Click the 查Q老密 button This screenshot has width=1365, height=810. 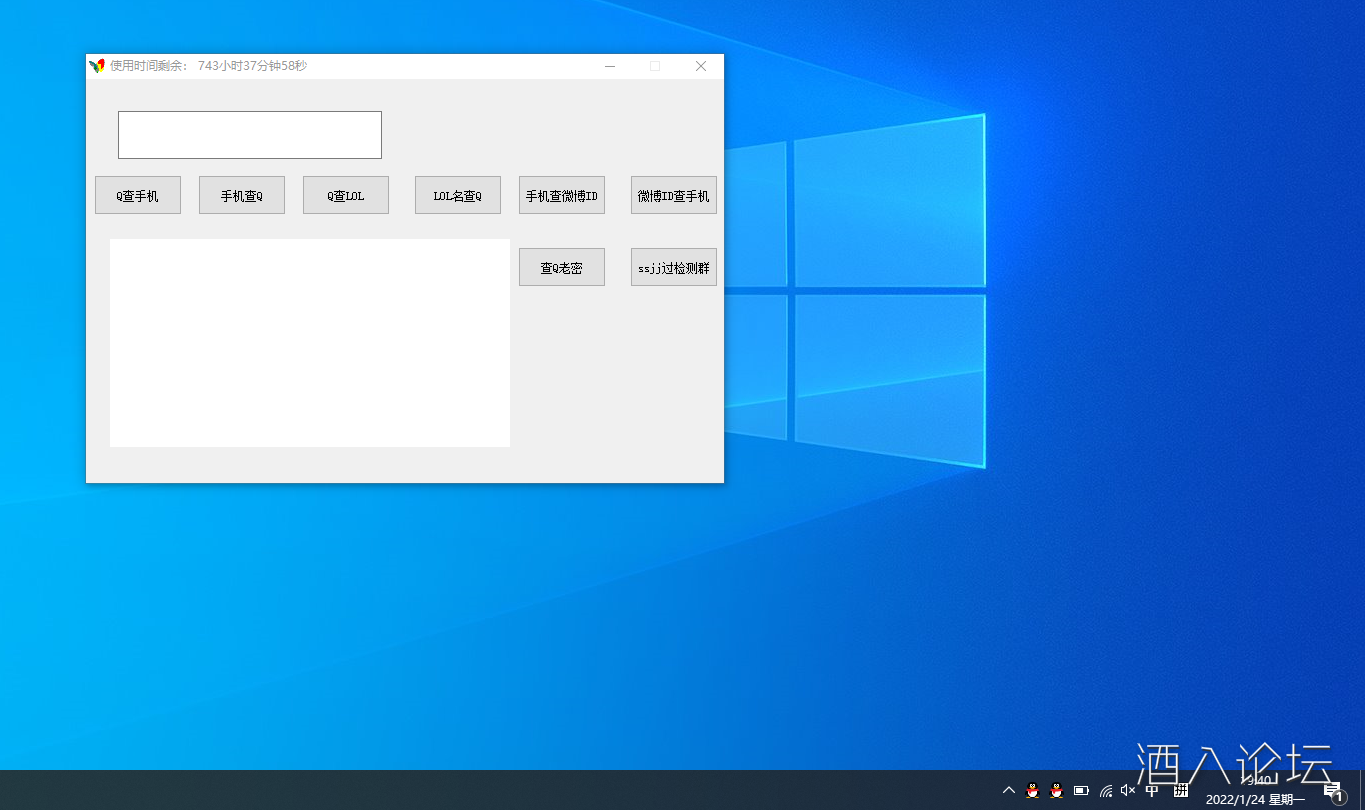(562, 267)
